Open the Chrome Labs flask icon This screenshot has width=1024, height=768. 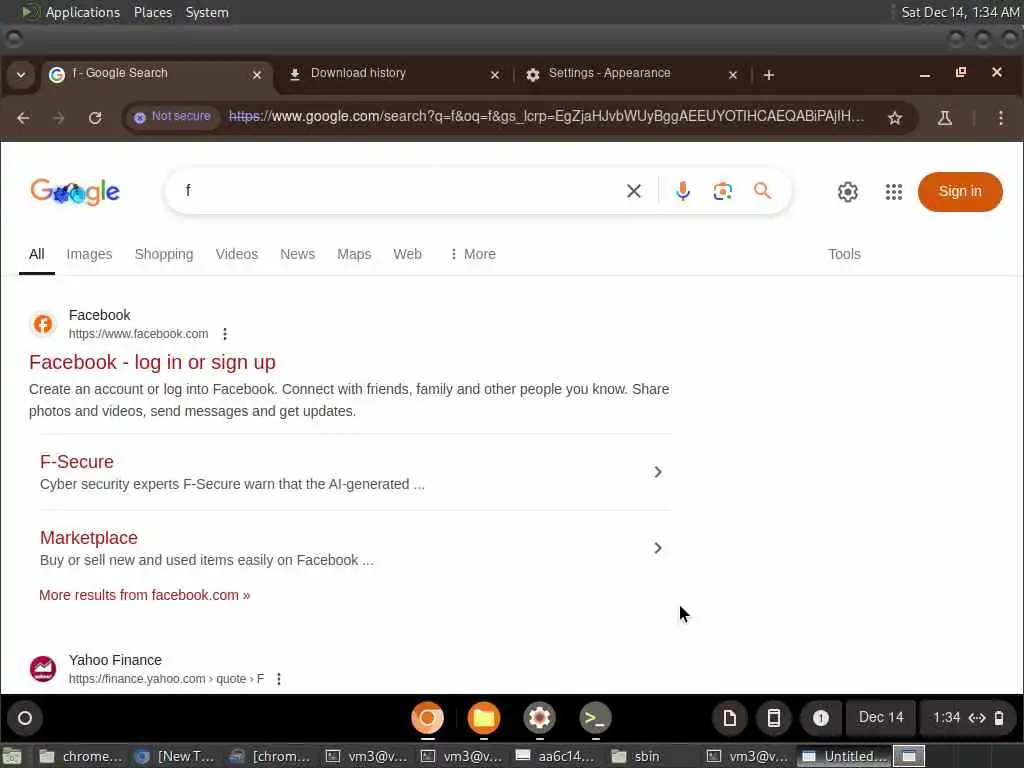[944, 118]
